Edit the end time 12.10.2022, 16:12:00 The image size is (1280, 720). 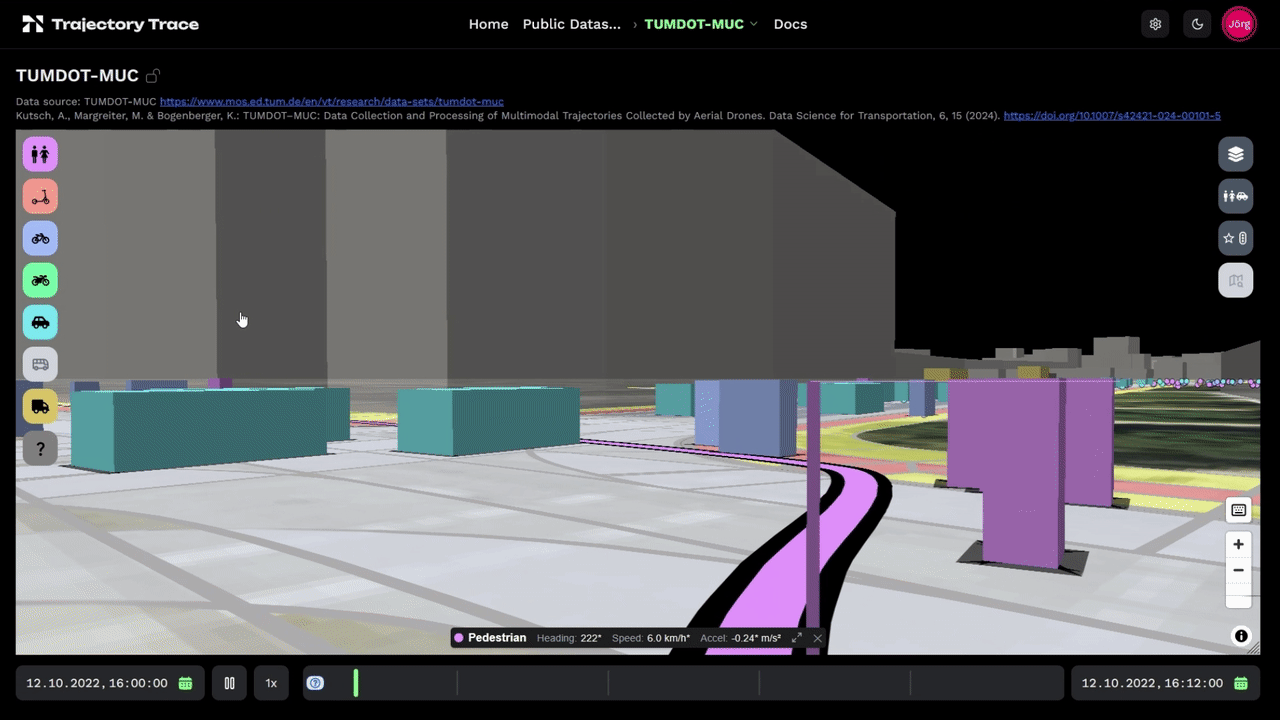[x=1152, y=683]
